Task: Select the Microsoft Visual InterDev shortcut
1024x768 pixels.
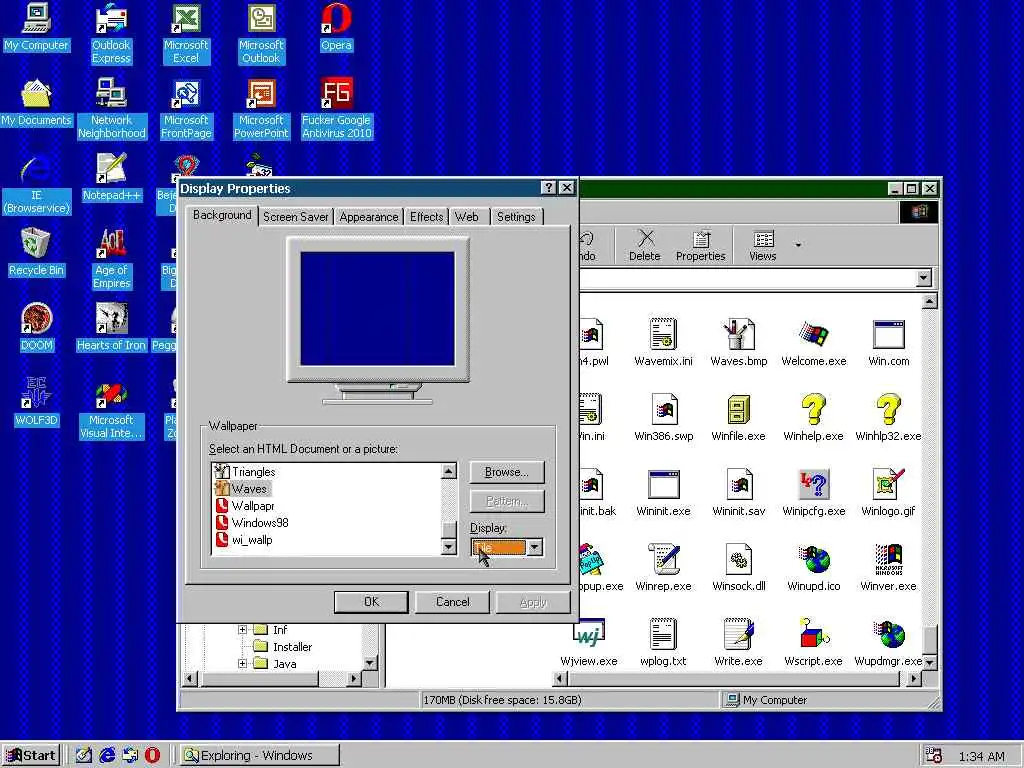Action: (x=111, y=409)
